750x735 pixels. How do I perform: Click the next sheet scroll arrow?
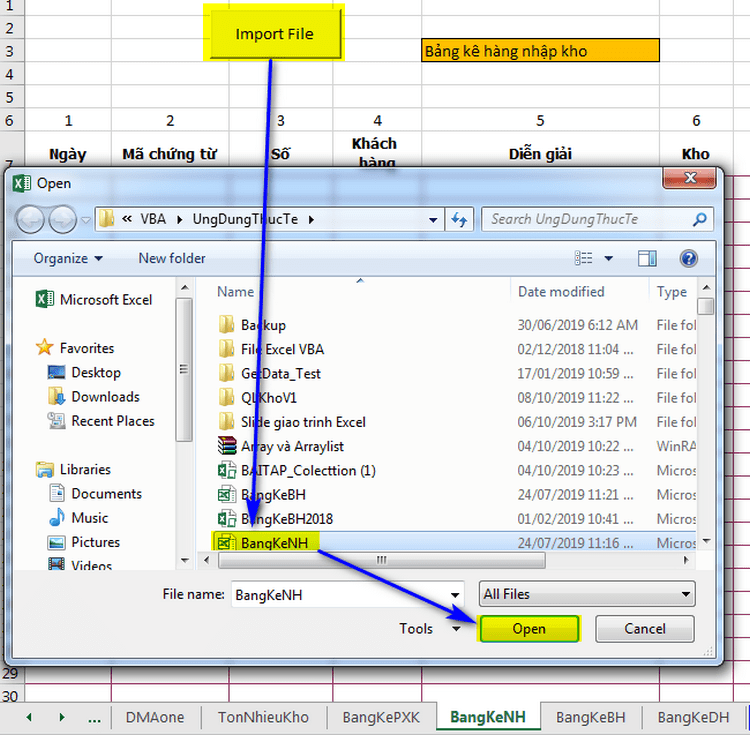click(62, 717)
